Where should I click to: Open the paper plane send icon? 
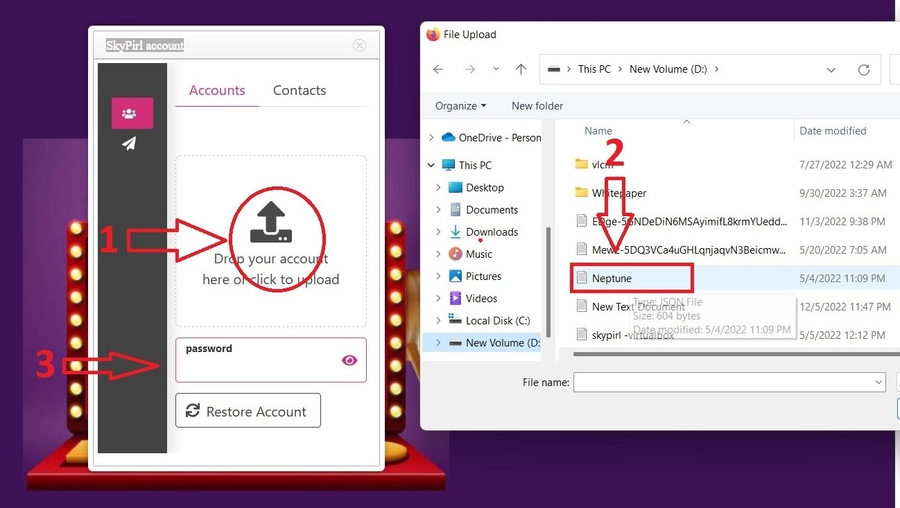point(129,144)
